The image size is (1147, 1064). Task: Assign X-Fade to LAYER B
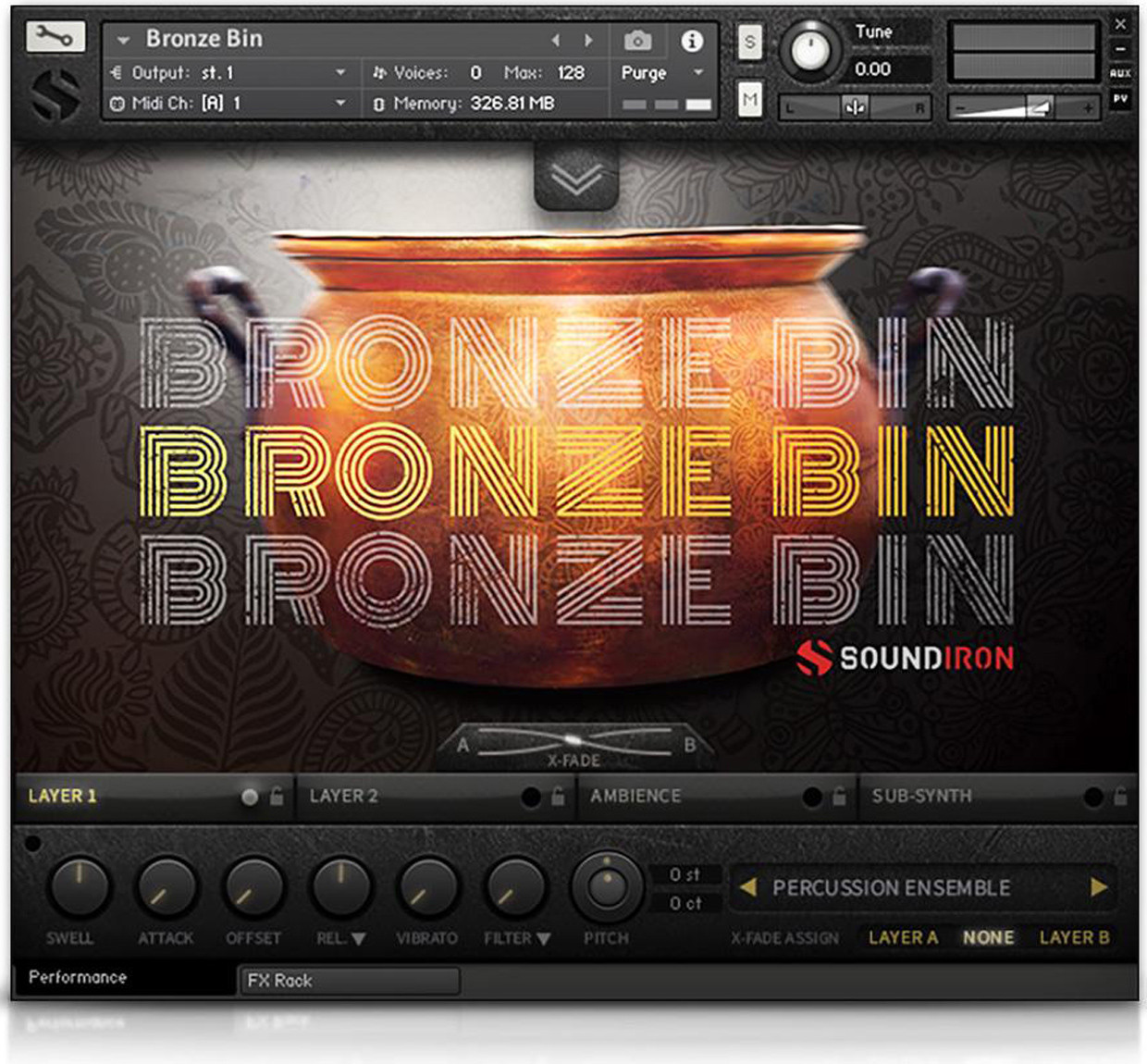tap(1074, 938)
